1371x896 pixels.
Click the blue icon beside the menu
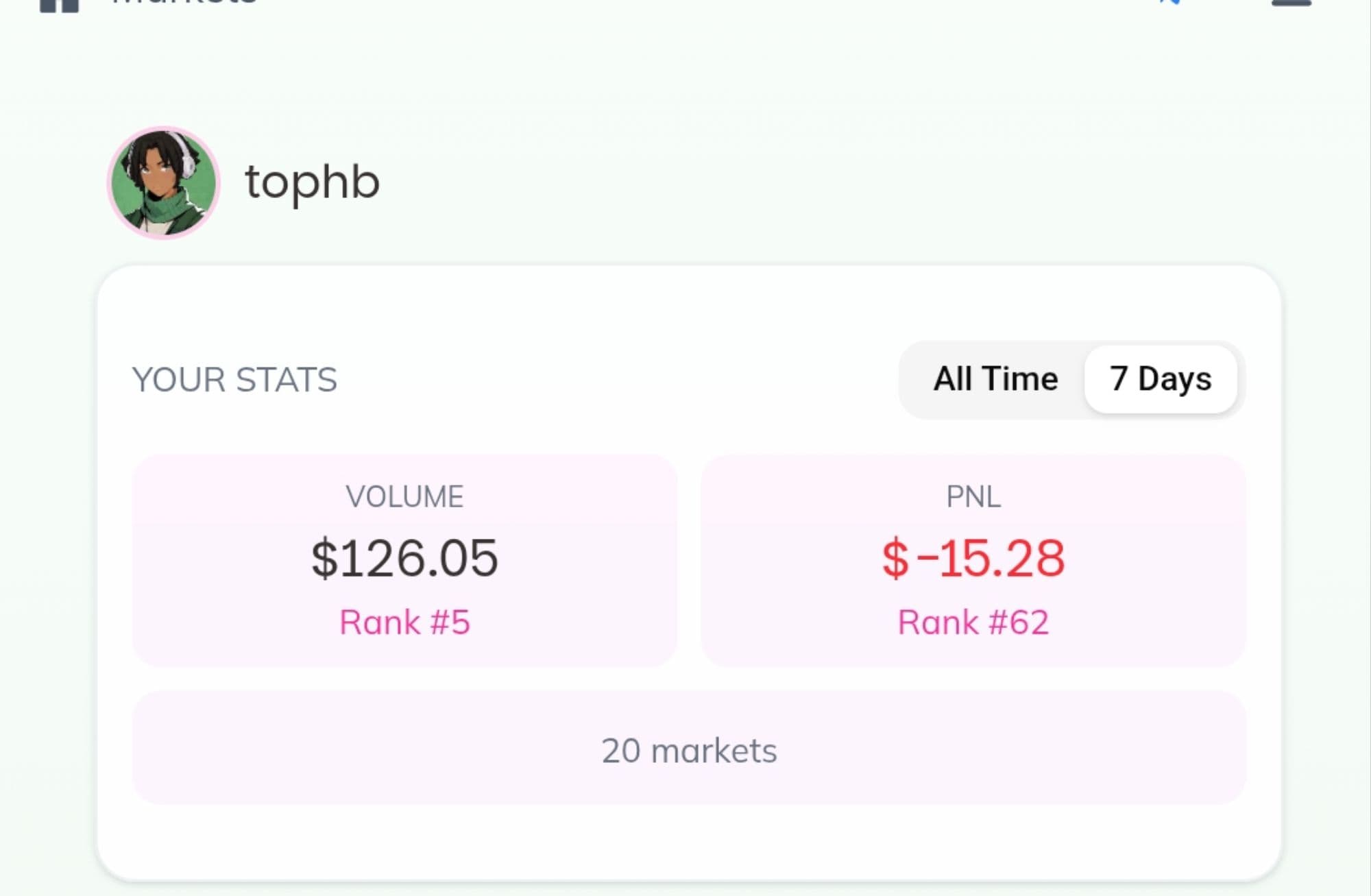1169,2
